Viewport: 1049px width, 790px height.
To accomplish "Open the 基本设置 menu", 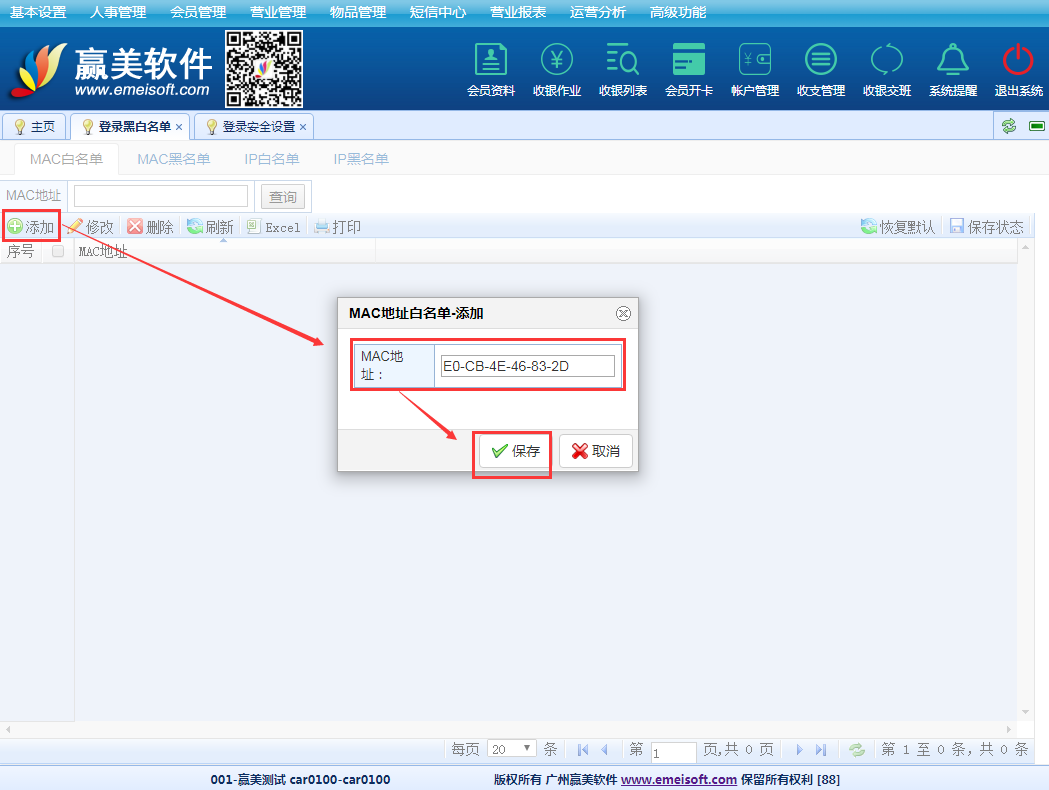I will click(x=38, y=12).
